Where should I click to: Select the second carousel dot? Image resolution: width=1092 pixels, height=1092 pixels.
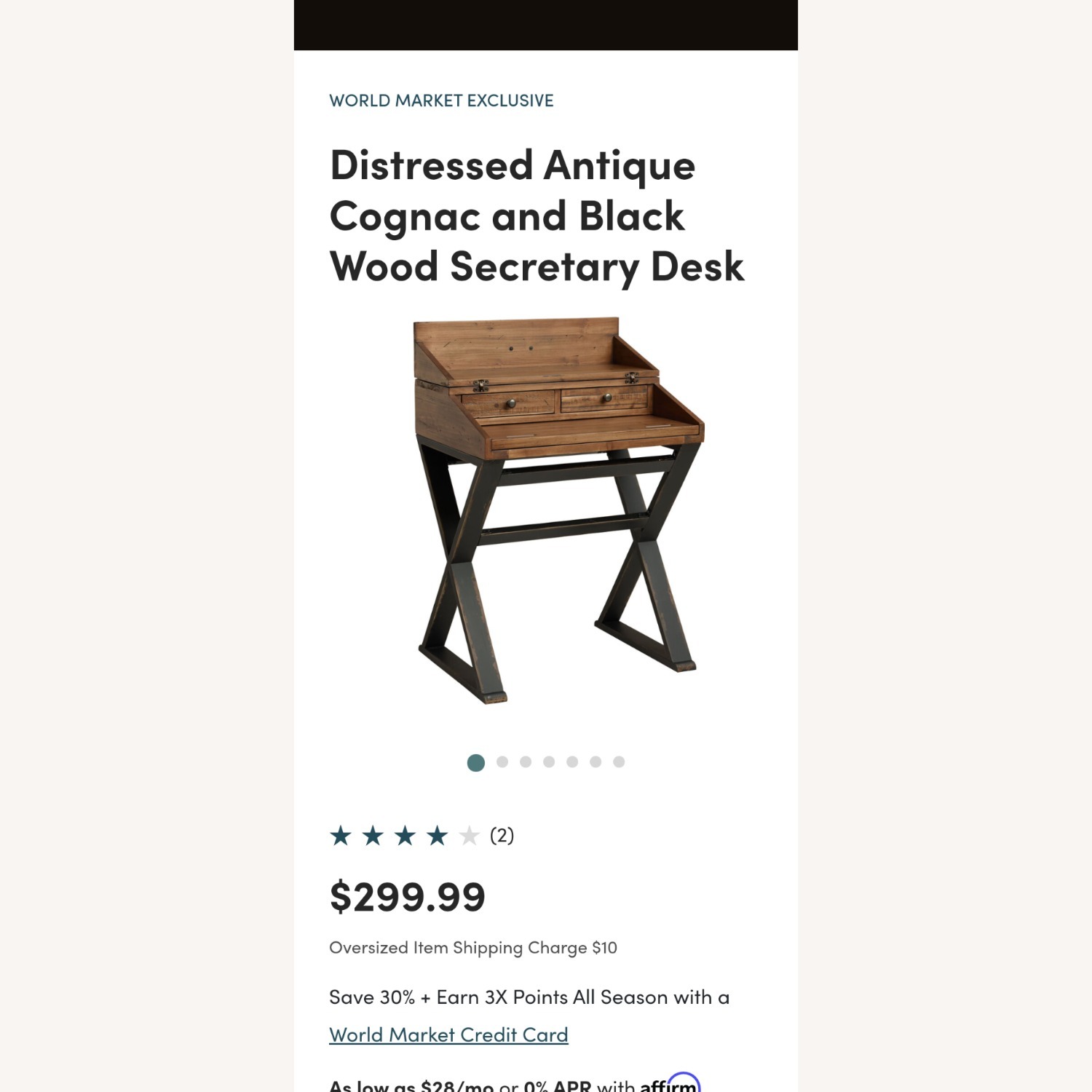click(501, 762)
